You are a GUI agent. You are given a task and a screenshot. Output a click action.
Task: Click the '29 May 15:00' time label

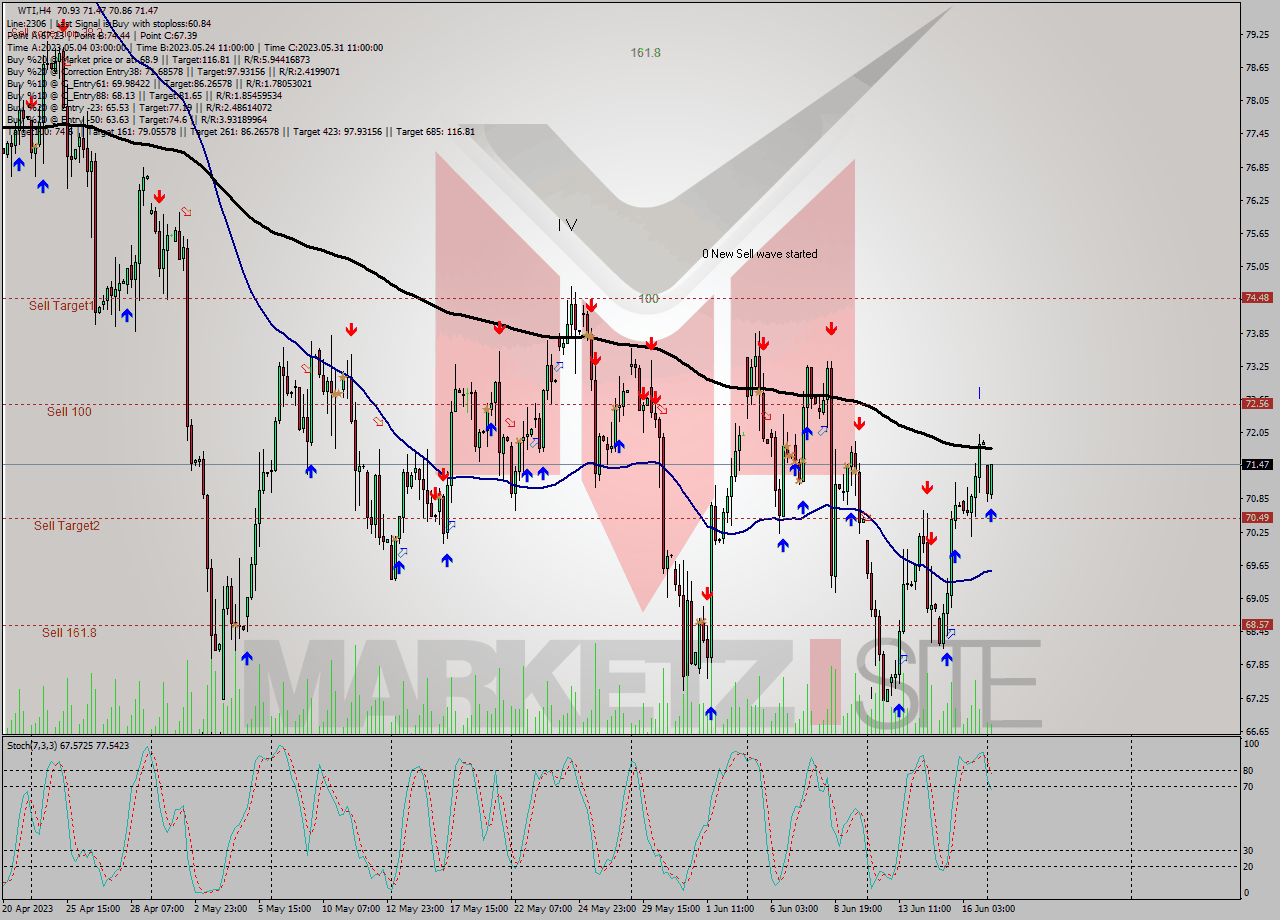[671, 909]
